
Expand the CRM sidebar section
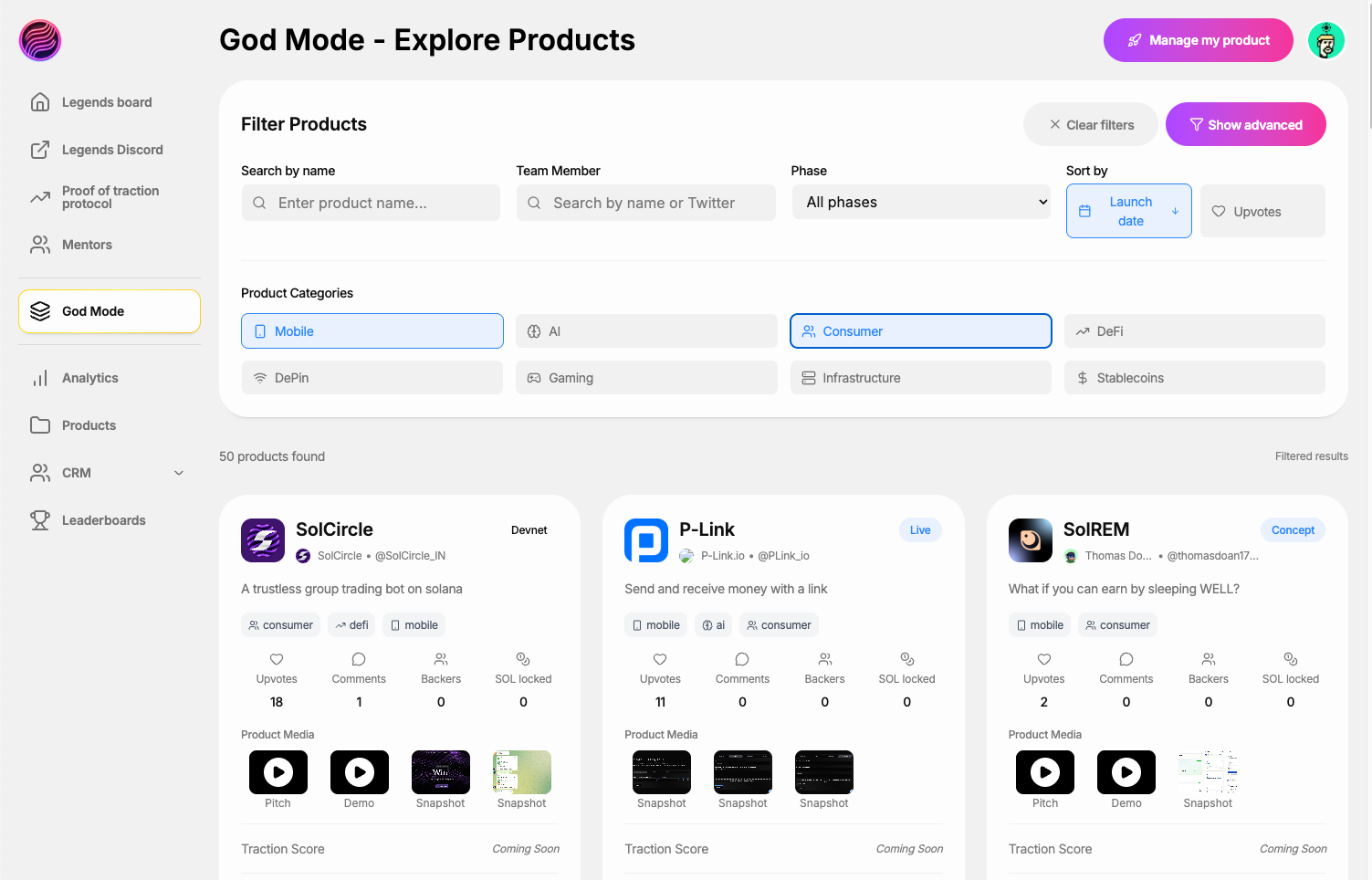tap(179, 473)
